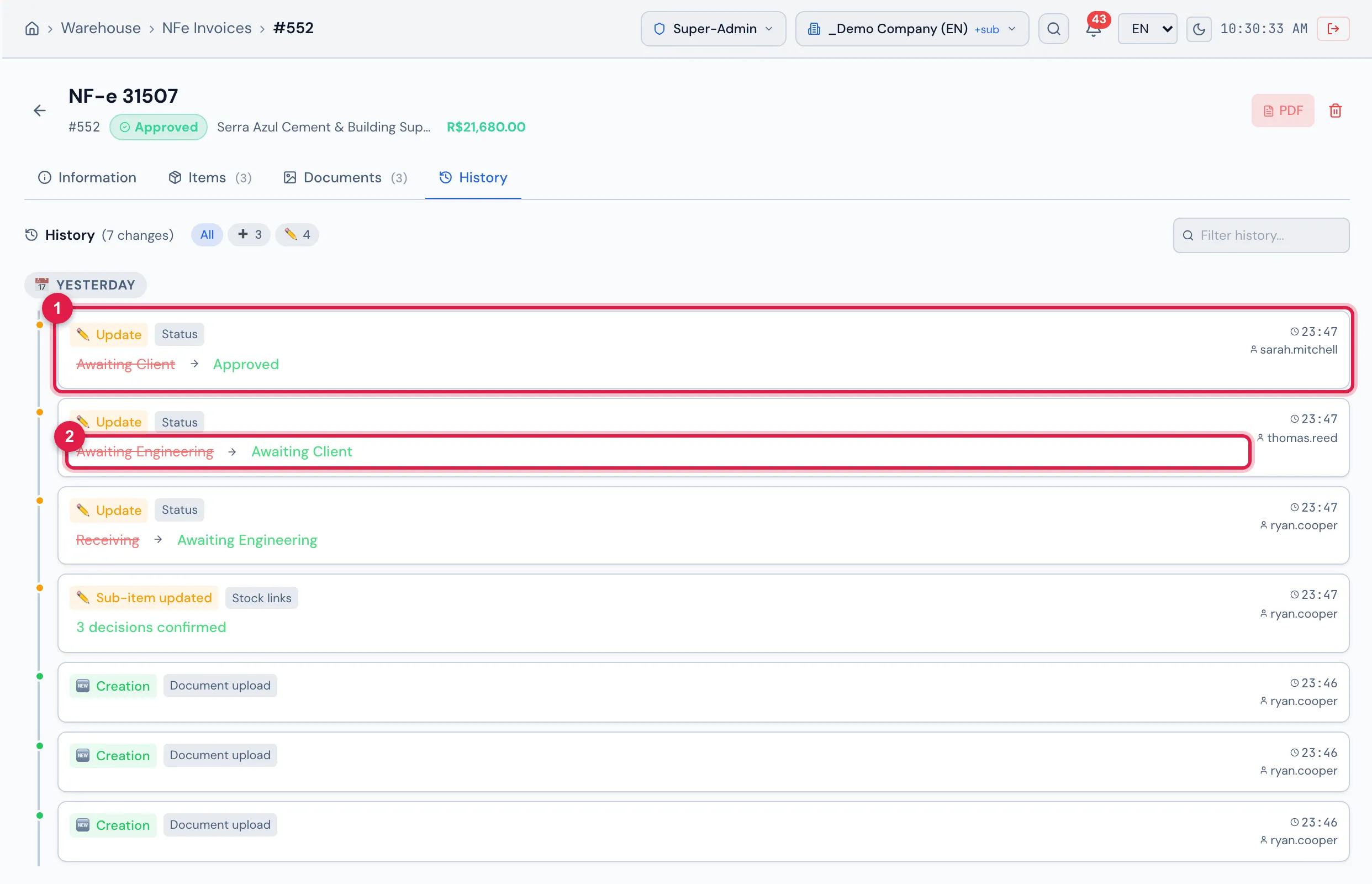Open notifications bell with 43 badge
The height and width of the screenshot is (884, 1372).
pos(1094,29)
